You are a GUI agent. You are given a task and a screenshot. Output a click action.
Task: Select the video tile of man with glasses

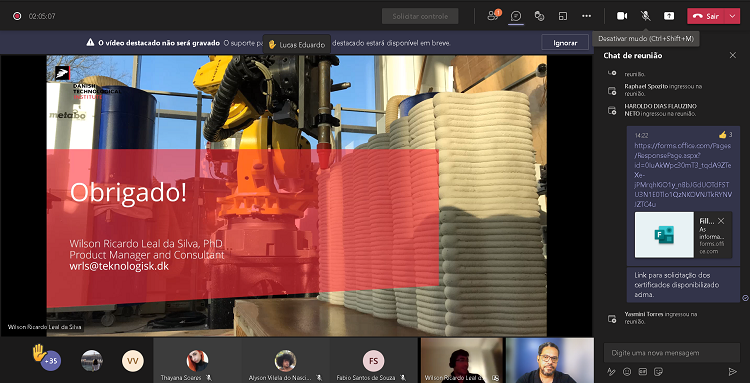coord(549,361)
